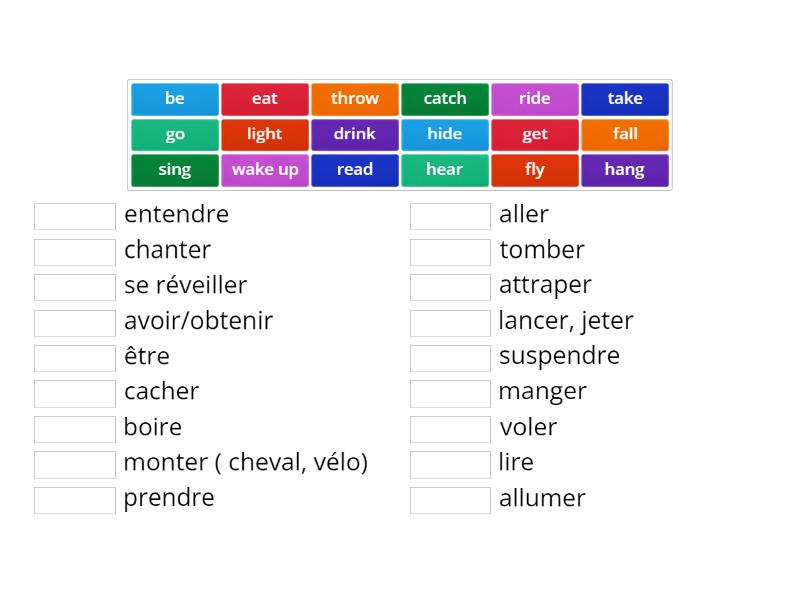The width and height of the screenshot is (800, 600).
Task: Select the 'be' word tile
Action: (x=174, y=98)
